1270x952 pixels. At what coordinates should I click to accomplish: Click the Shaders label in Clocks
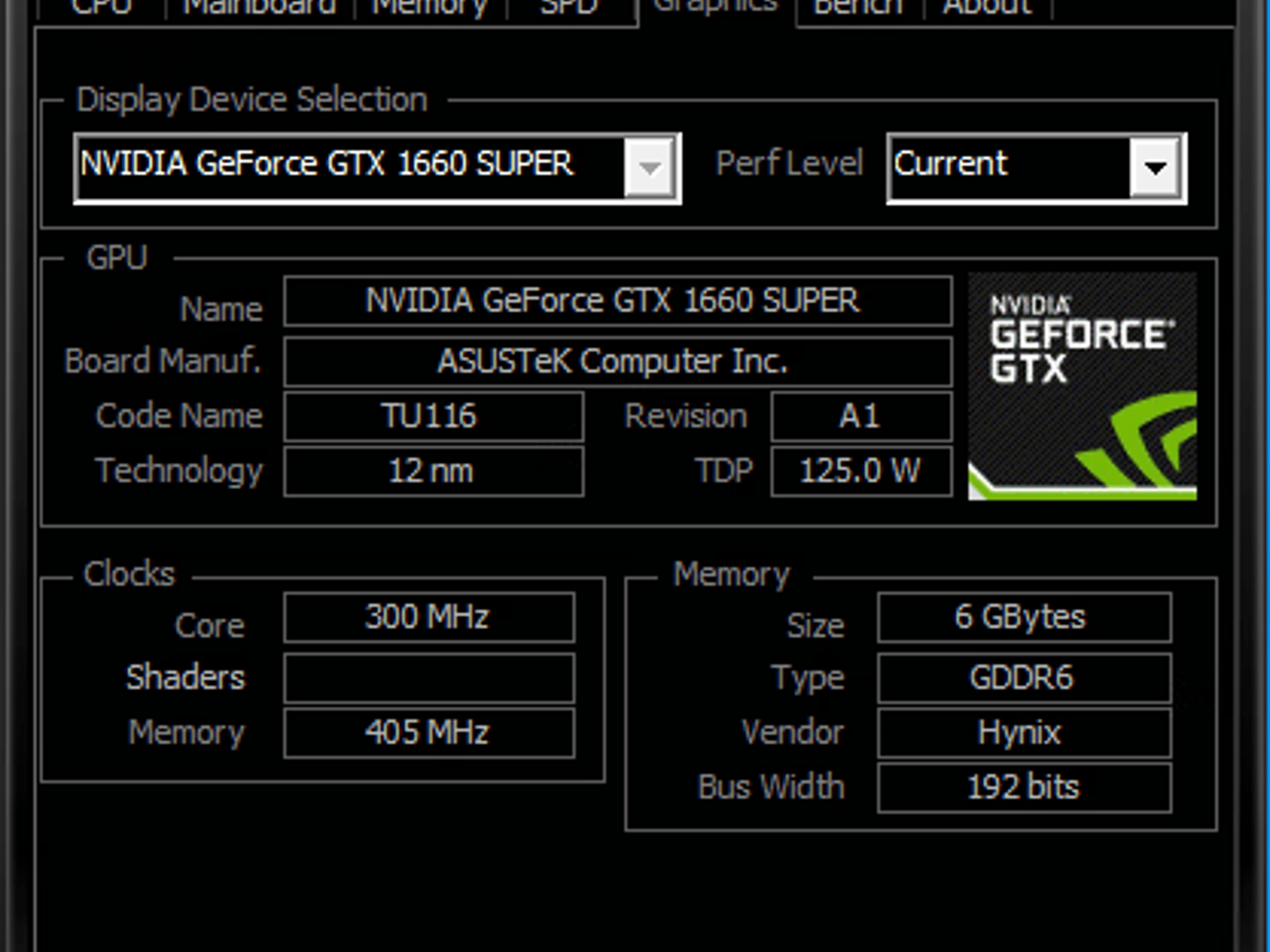tap(185, 677)
